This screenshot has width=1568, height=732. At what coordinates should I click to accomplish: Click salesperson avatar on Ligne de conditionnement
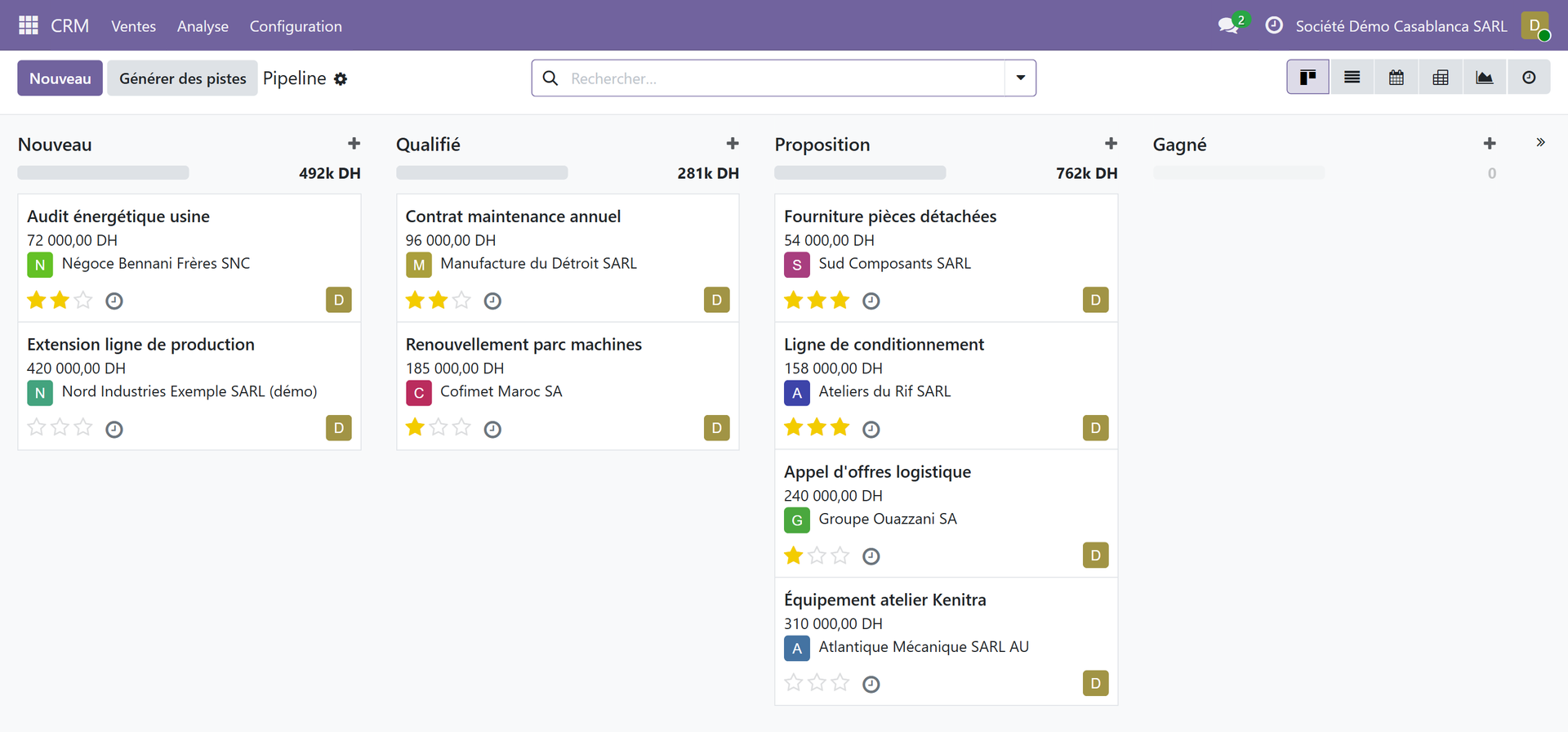[x=1095, y=428]
